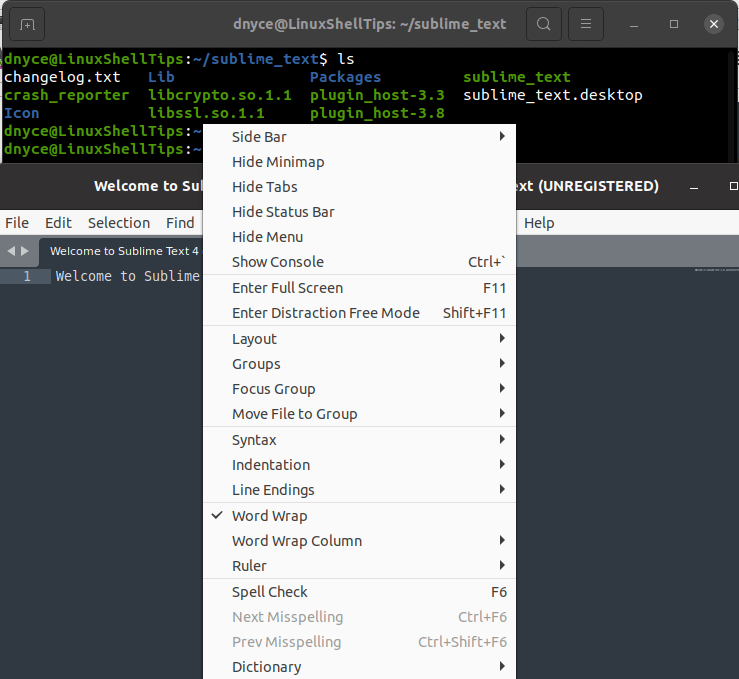Click 'changelog.txt' in terminal output
This screenshot has width=739, height=679.
pos(62,77)
